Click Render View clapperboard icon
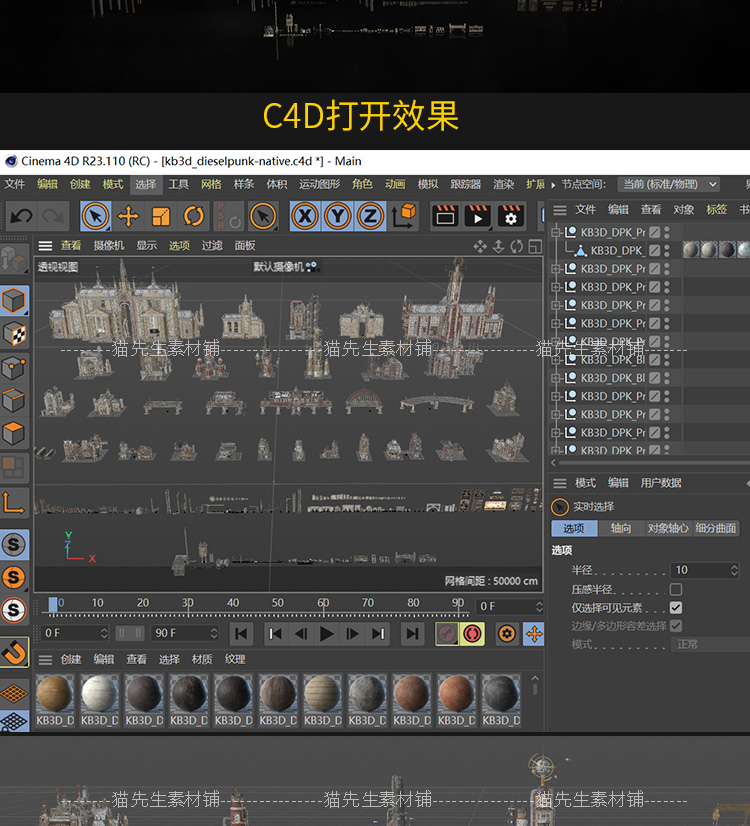The width and height of the screenshot is (750, 826). click(445, 216)
